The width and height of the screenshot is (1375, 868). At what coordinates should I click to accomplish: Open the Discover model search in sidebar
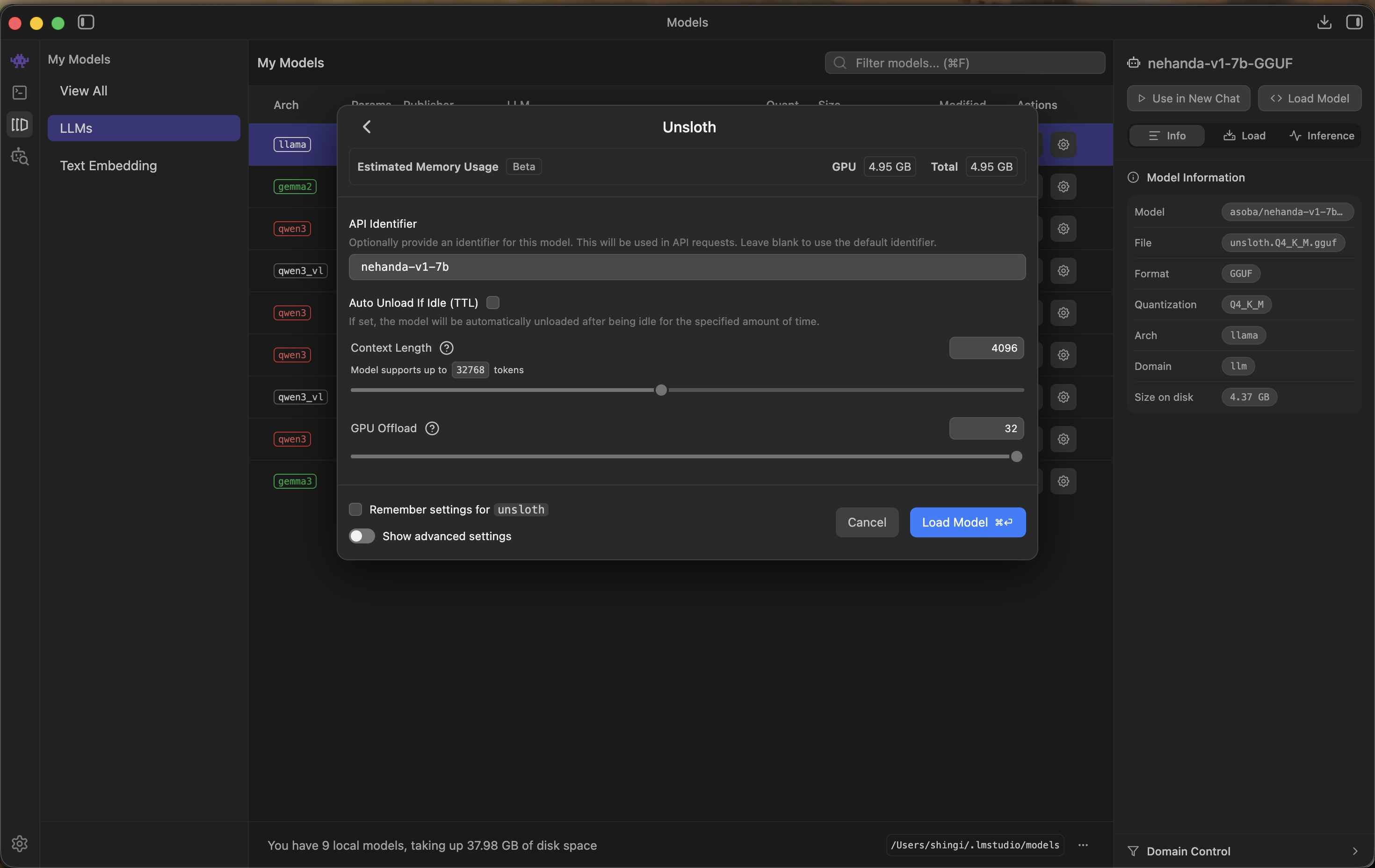click(x=20, y=157)
